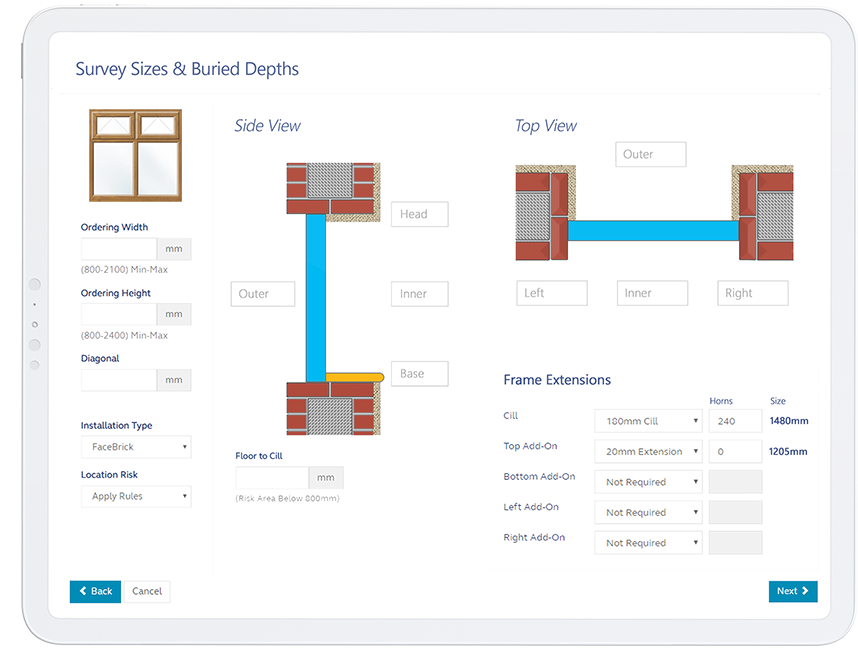The image size is (858, 662).
Task: Click the Outer field in Top View
Action: pos(651,154)
